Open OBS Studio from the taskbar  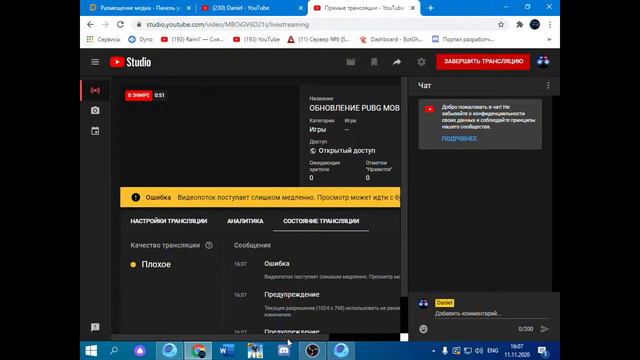pos(312,351)
